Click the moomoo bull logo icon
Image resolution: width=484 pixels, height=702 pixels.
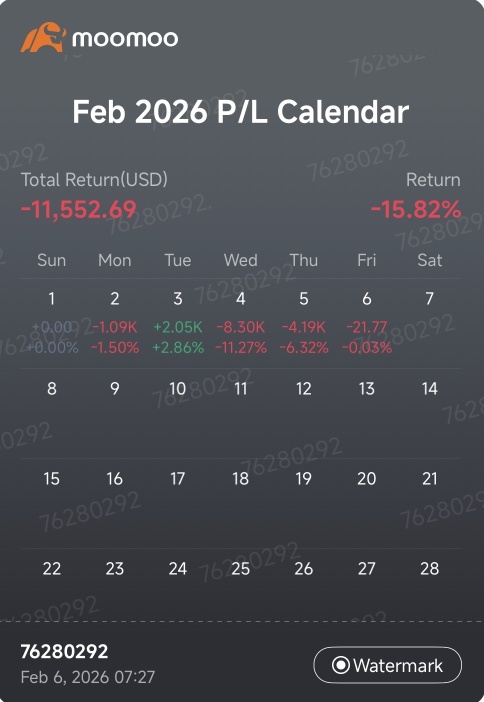click(43, 37)
